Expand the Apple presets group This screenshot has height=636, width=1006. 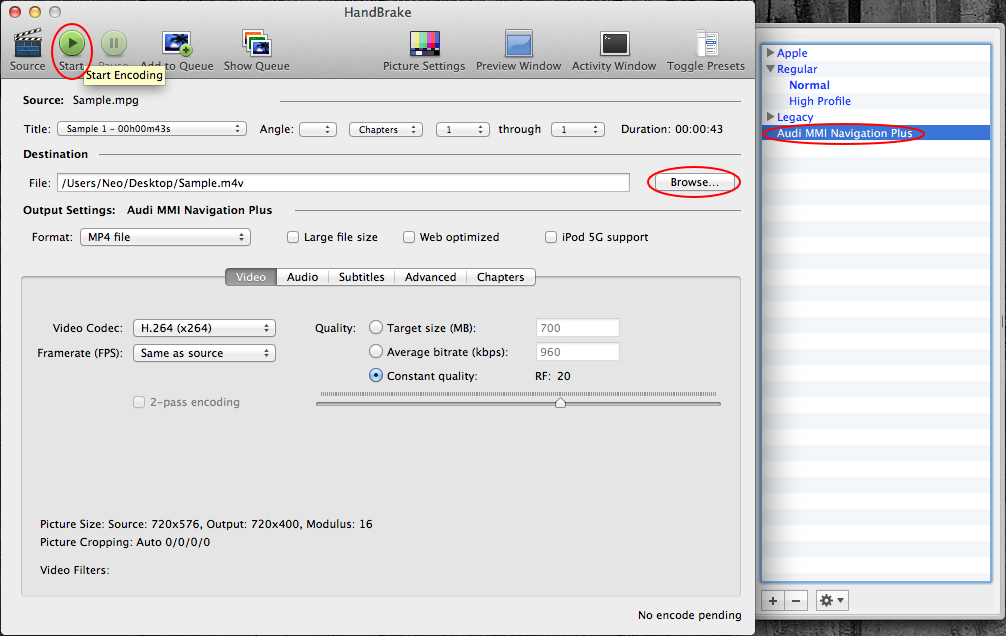pyautogui.click(x=771, y=53)
